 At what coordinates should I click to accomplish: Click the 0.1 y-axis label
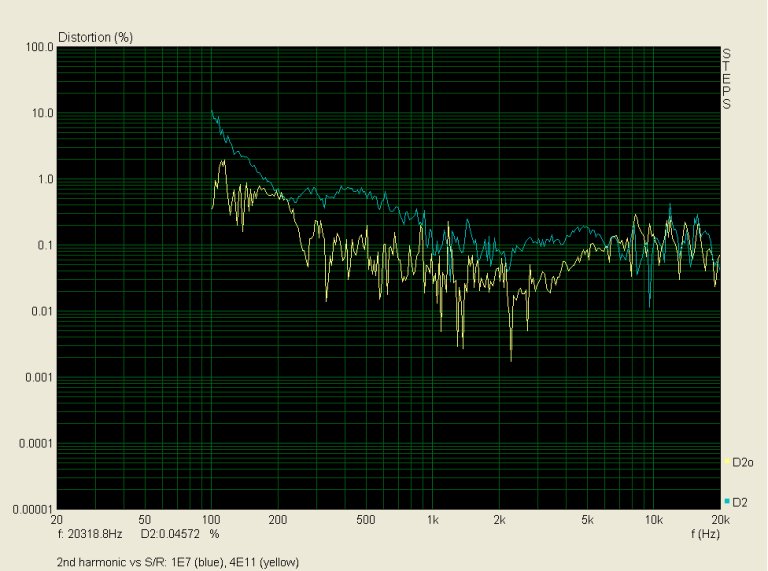45,245
